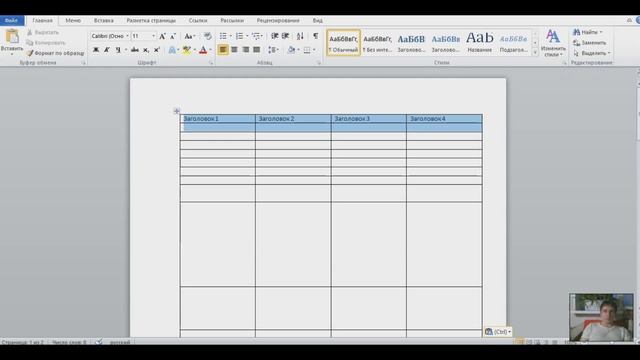Apply the Без интервала style
Viewport: 640px width, 360px height.
pos(377,42)
